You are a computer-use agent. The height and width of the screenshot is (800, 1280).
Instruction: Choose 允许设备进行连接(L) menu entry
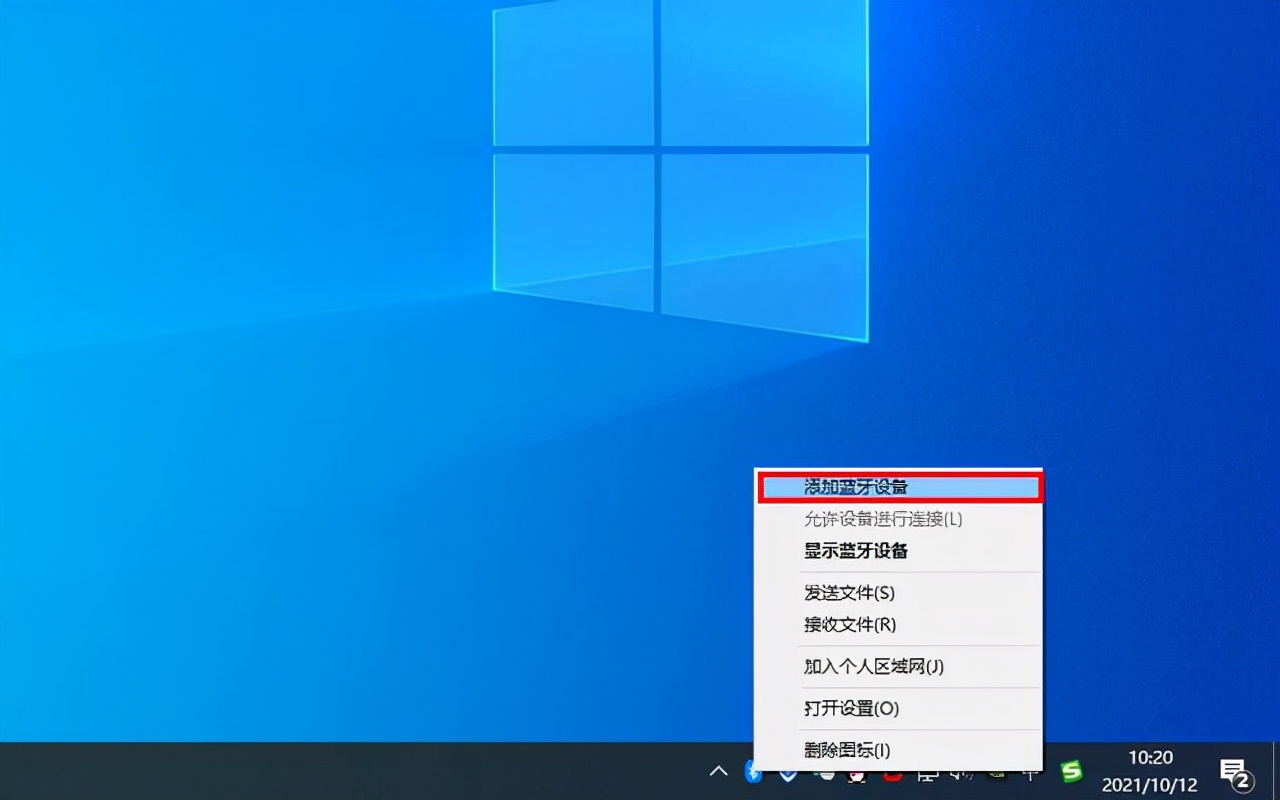tap(899, 519)
